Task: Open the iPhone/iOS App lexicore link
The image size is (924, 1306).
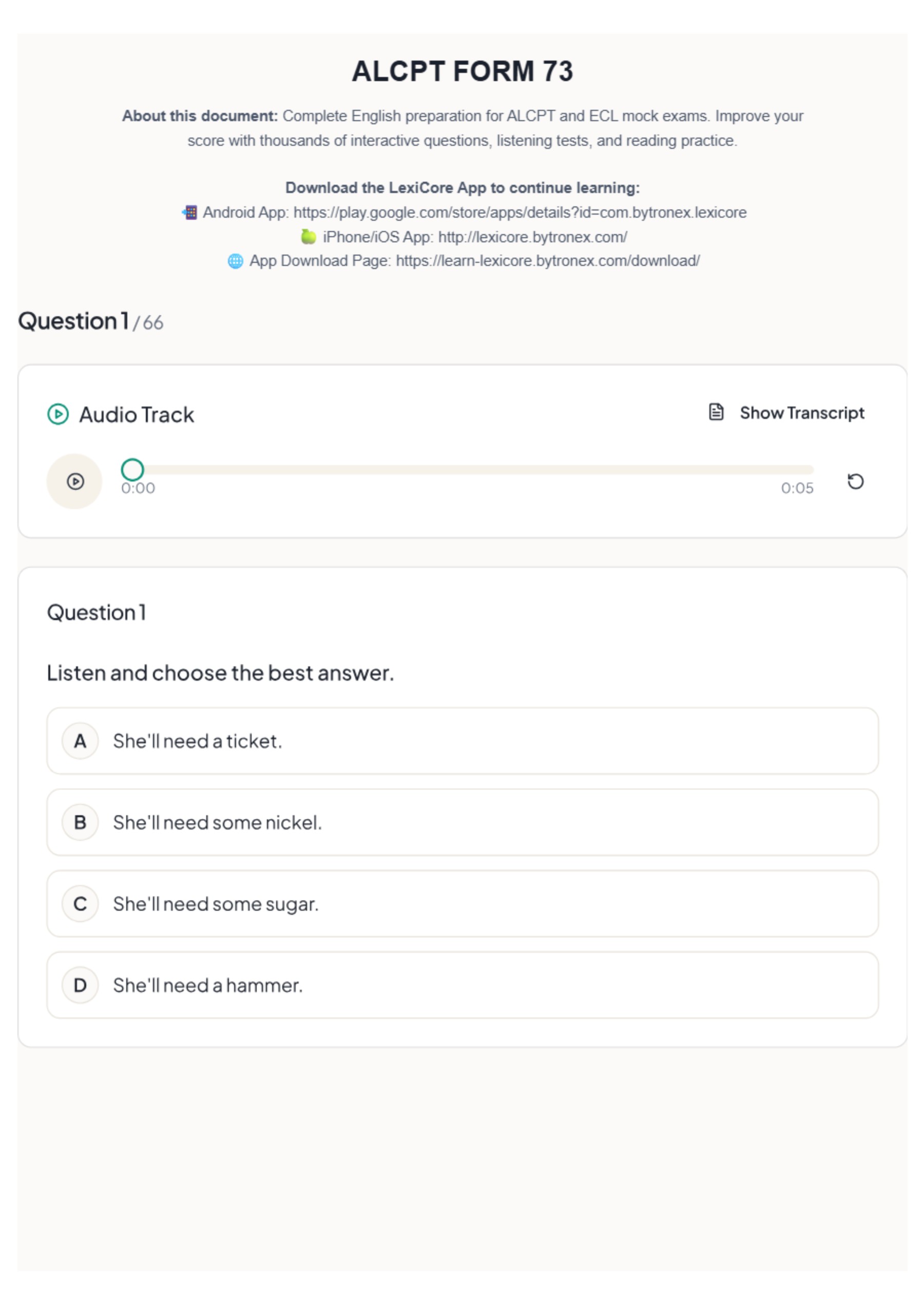Action: (x=532, y=237)
